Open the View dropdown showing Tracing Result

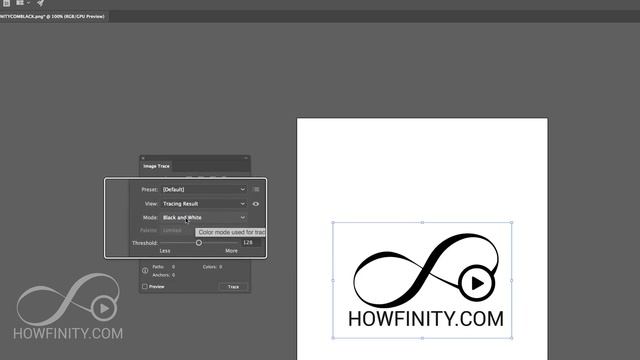click(x=204, y=204)
